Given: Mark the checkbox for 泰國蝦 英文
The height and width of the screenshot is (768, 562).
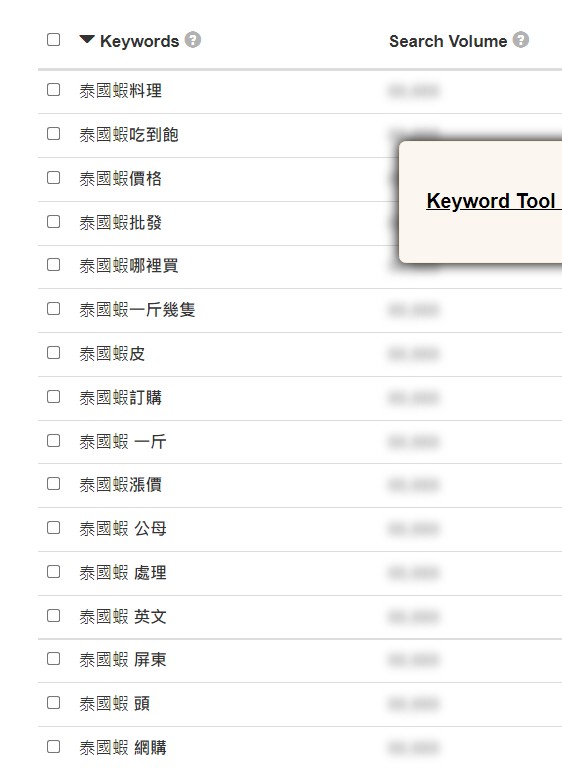Looking at the screenshot, I should tap(53, 615).
